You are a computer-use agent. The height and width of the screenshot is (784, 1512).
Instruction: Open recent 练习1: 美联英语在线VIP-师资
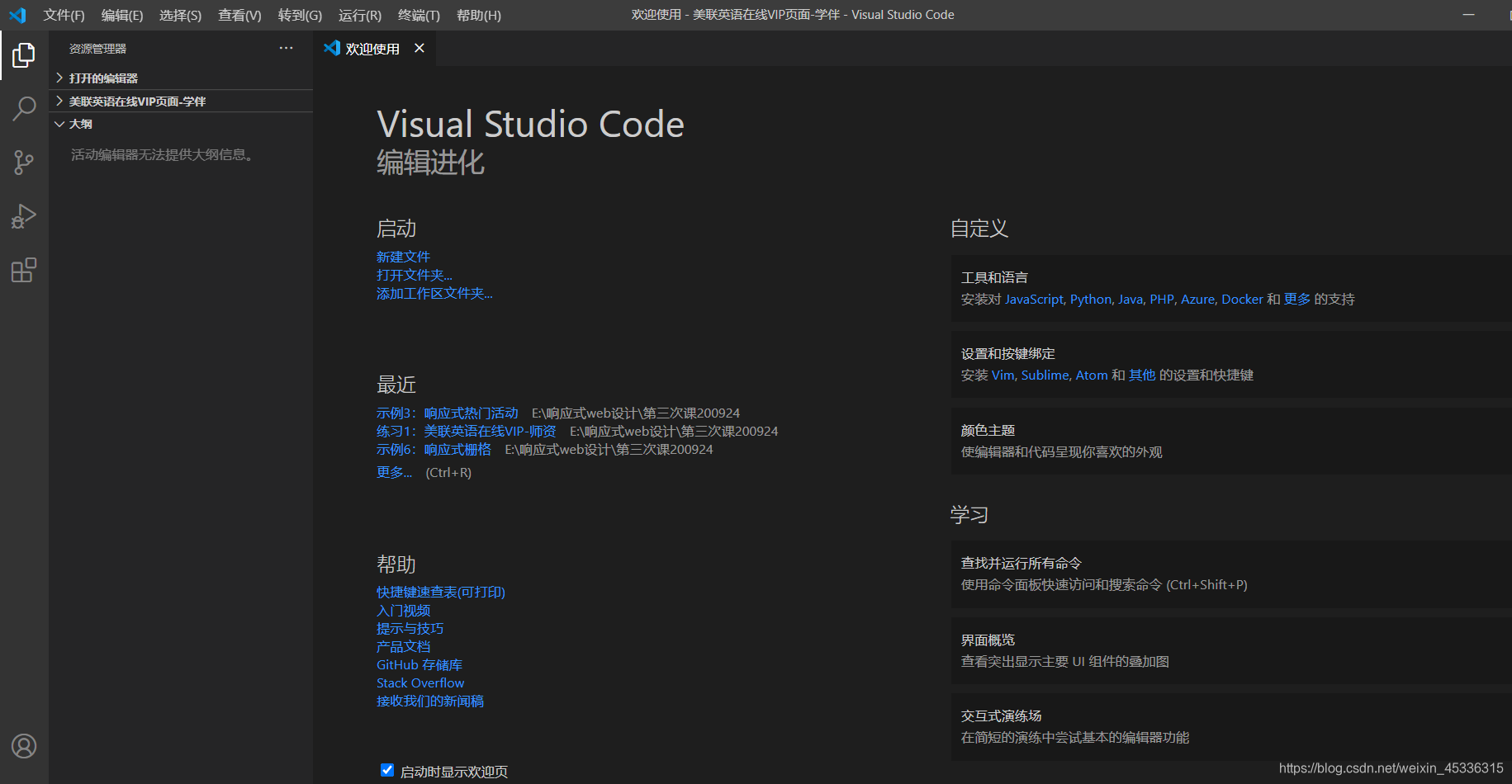[x=467, y=431]
